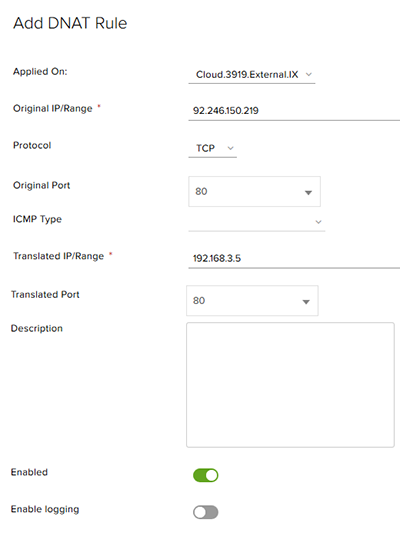The image size is (400, 533).
Task: Click the ICMP Type chevron icon
Action: tap(318, 222)
